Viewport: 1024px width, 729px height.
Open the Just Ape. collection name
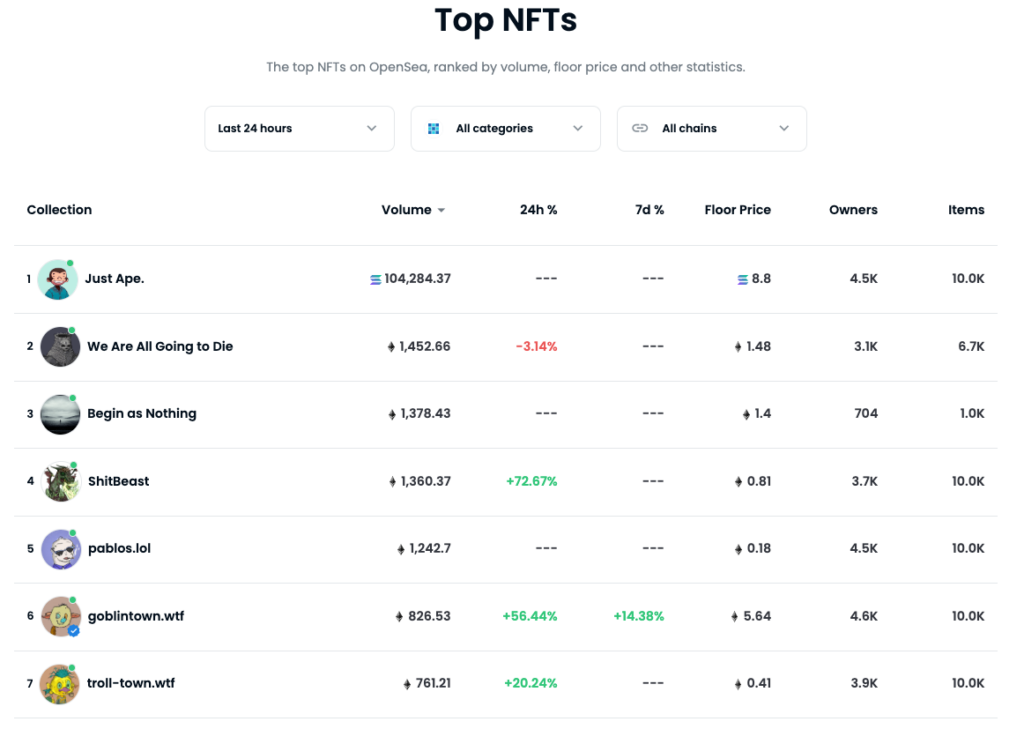(x=114, y=278)
